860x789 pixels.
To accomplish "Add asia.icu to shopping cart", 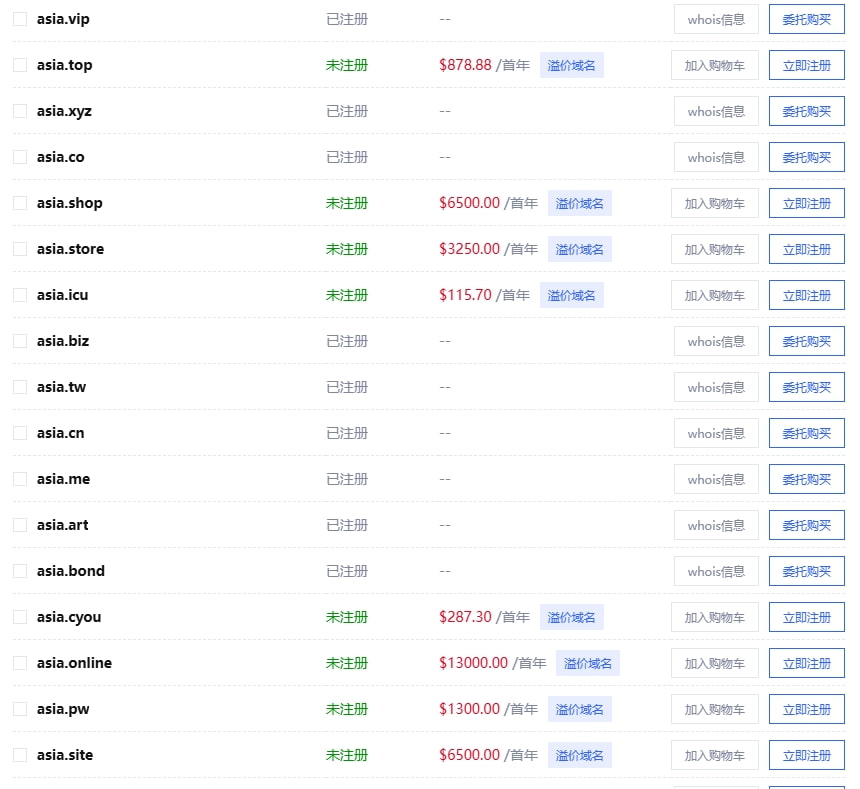I will coord(714,295).
